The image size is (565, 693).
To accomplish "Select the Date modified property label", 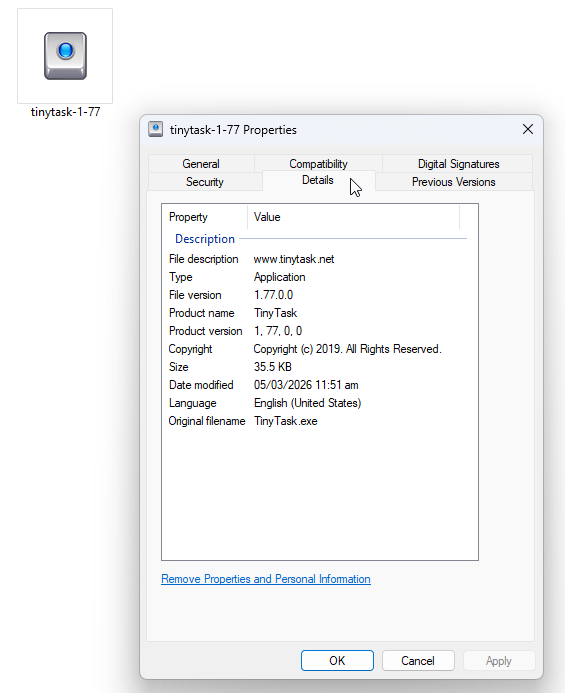I will click(x=201, y=385).
